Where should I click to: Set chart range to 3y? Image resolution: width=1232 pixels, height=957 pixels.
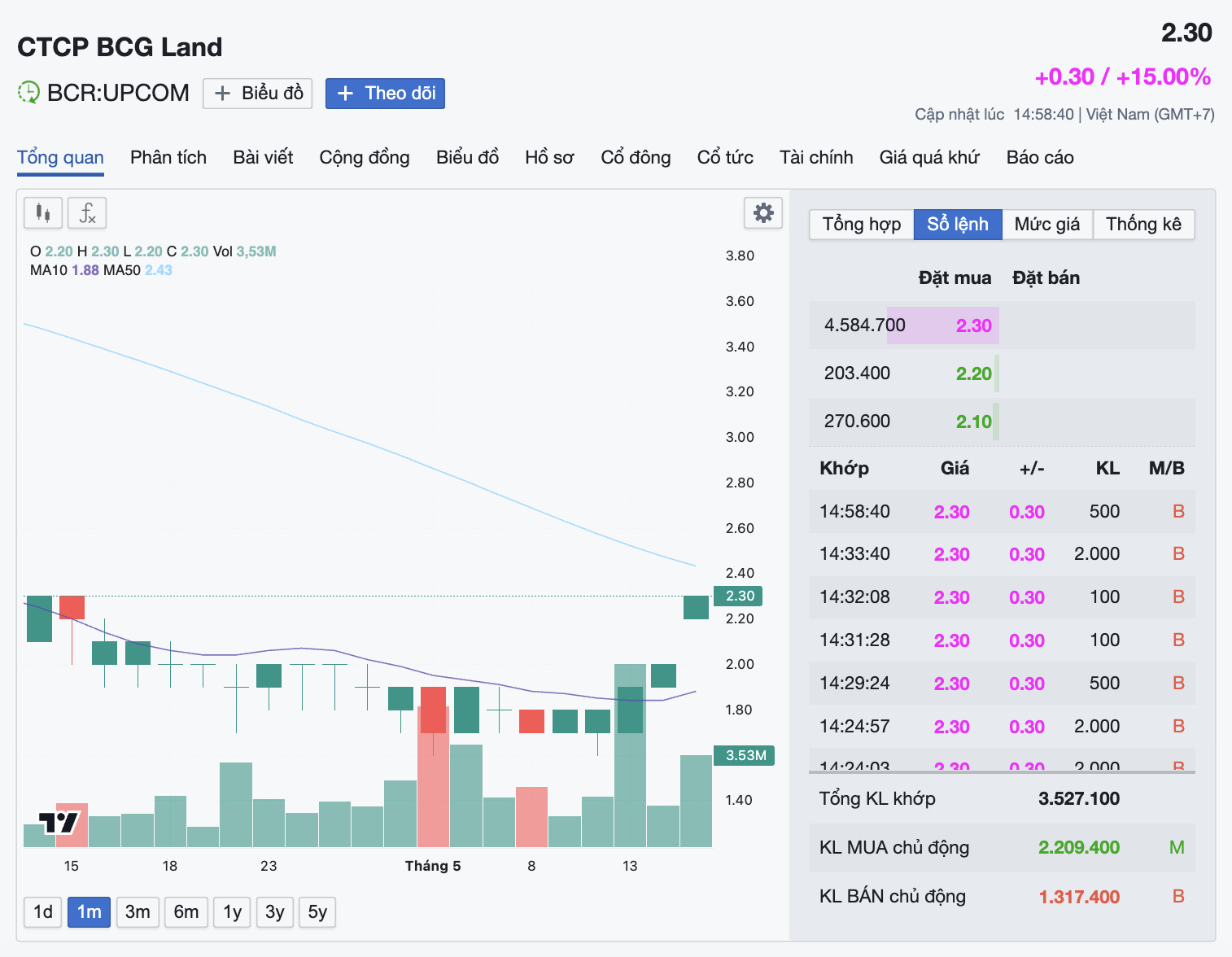275,912
